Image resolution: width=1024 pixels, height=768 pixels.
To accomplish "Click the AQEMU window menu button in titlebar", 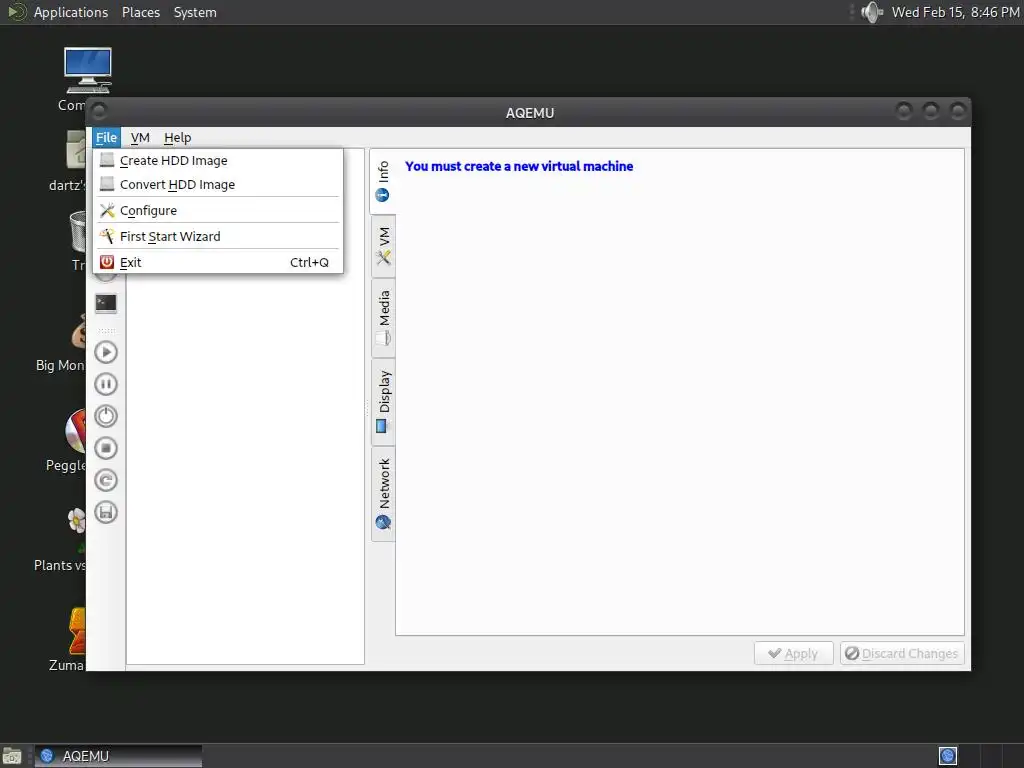I will 99,111.
